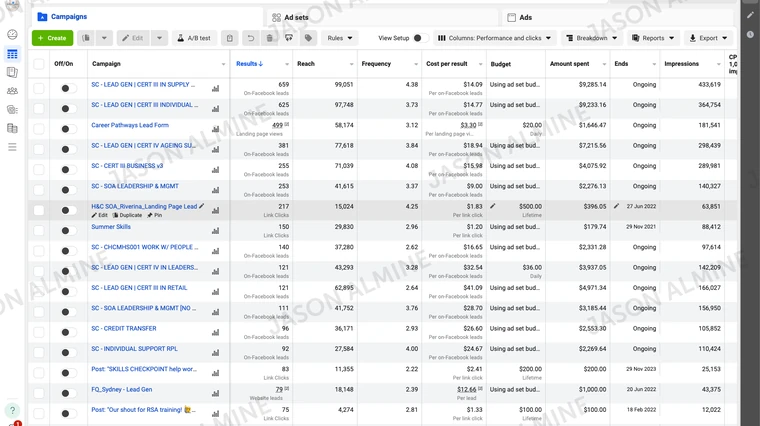Click the tag label icon in toolbar

tap(308, 38)
